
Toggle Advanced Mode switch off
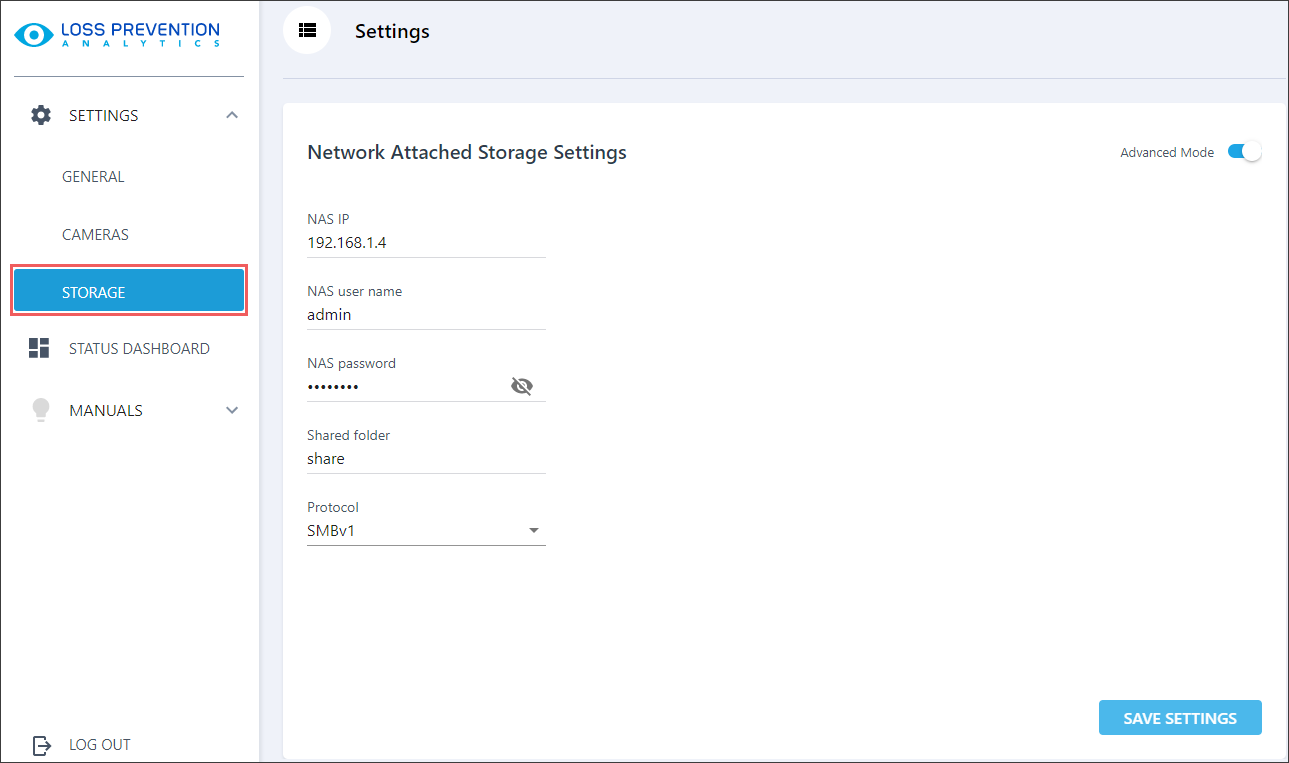coord(1244,152)
